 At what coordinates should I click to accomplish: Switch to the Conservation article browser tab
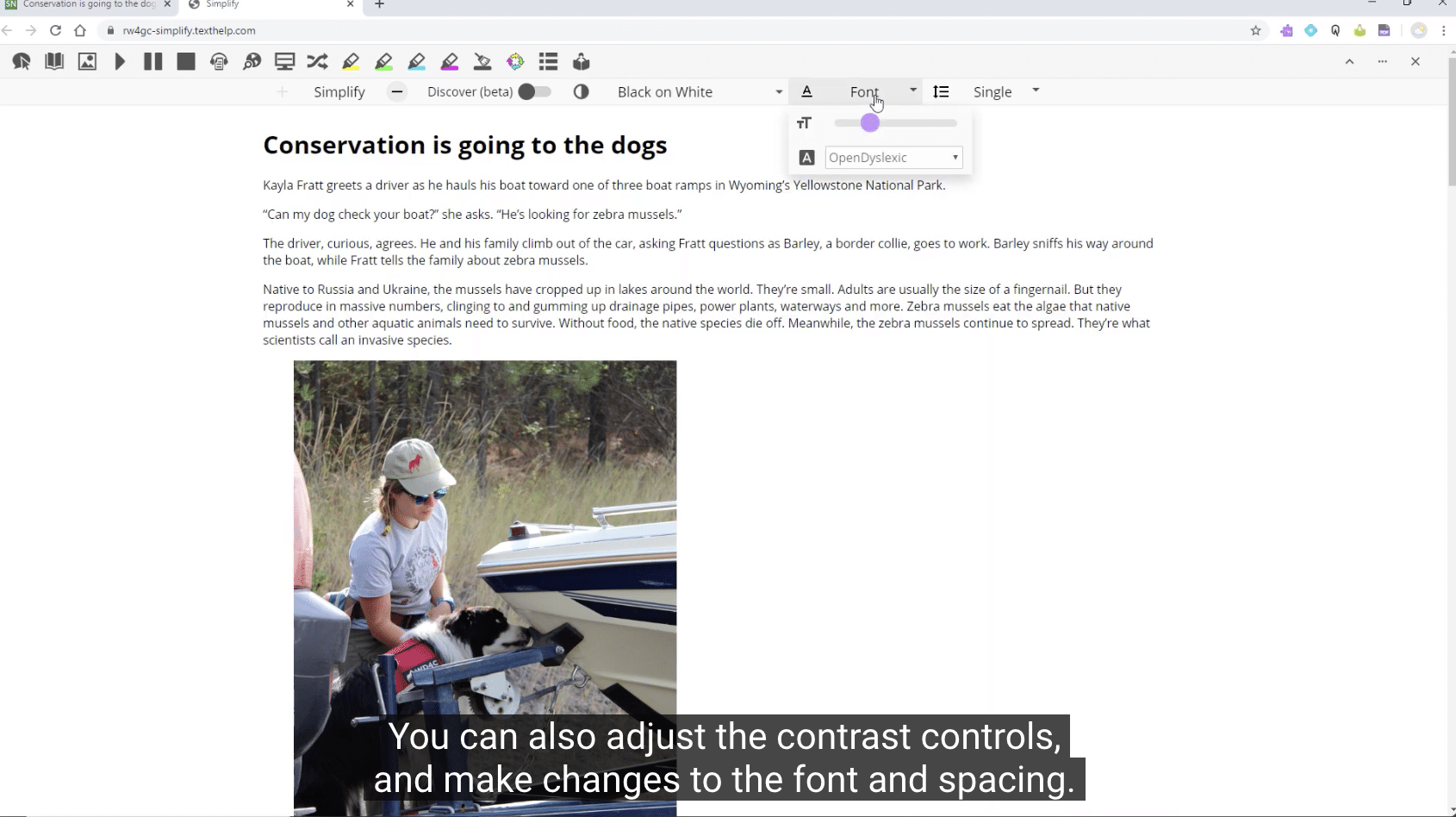coord(86,5)
